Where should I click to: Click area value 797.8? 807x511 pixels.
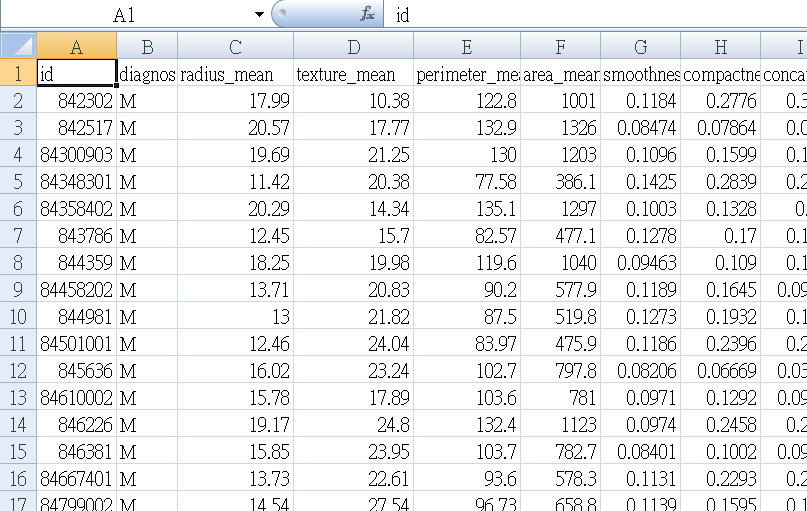coord(560,371)
